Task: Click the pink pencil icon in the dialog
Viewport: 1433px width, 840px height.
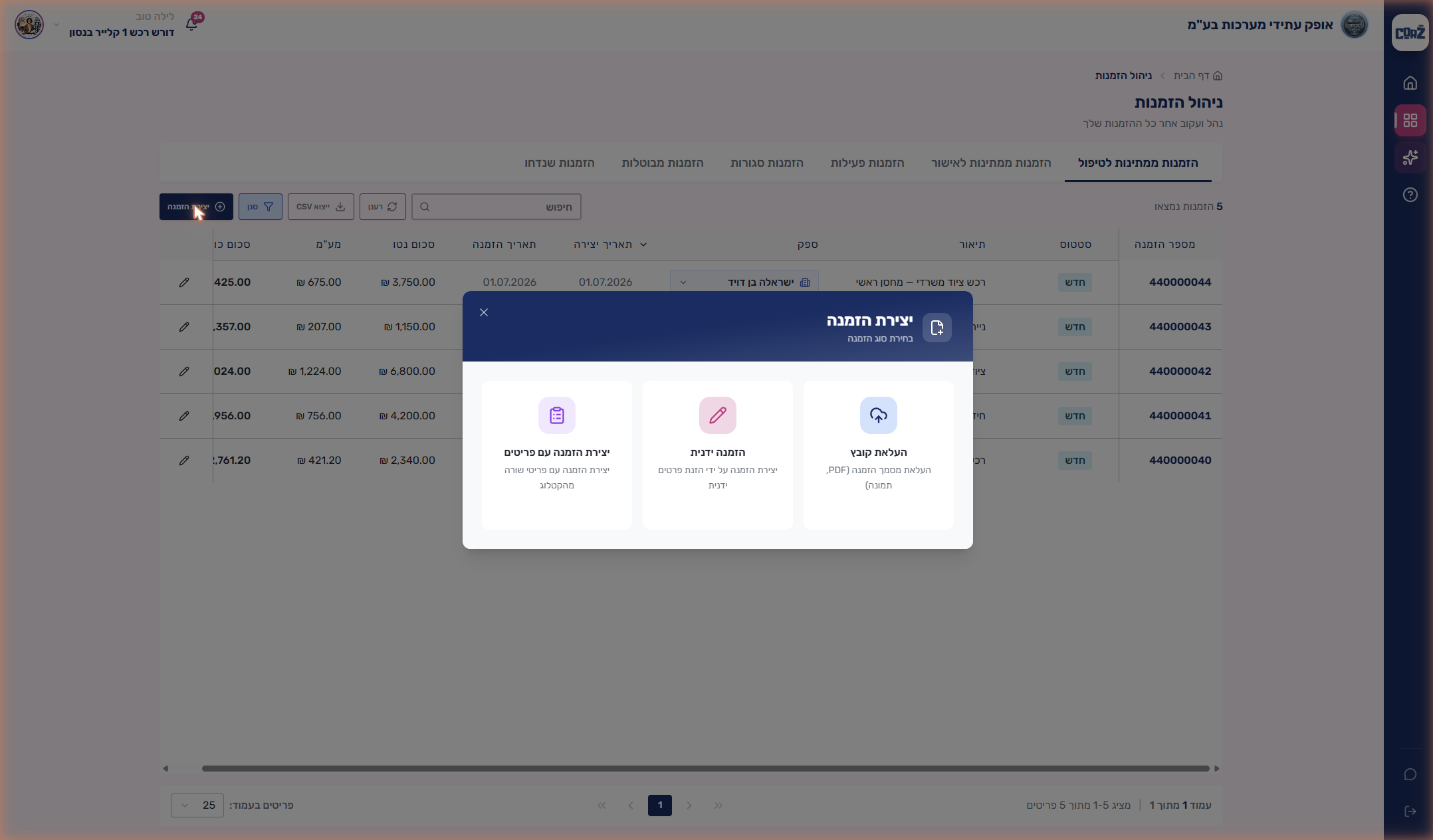Action: 717,415
